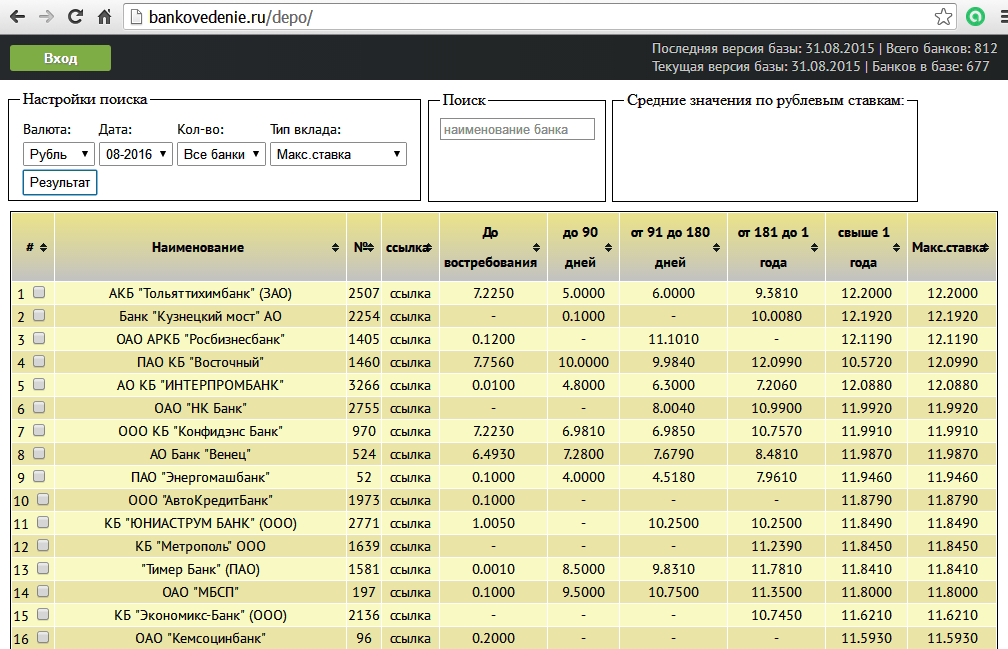Check the ПАО КБ "Восточный" row box

pos(39,362)
